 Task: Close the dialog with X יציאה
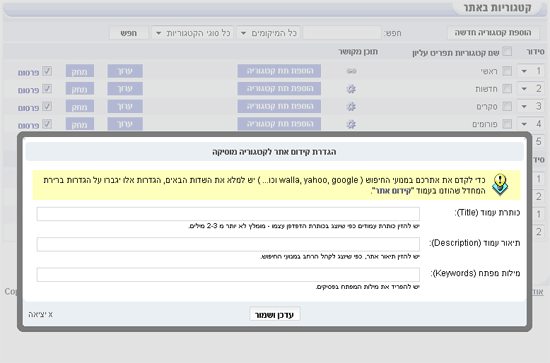(x=41, y=314)
